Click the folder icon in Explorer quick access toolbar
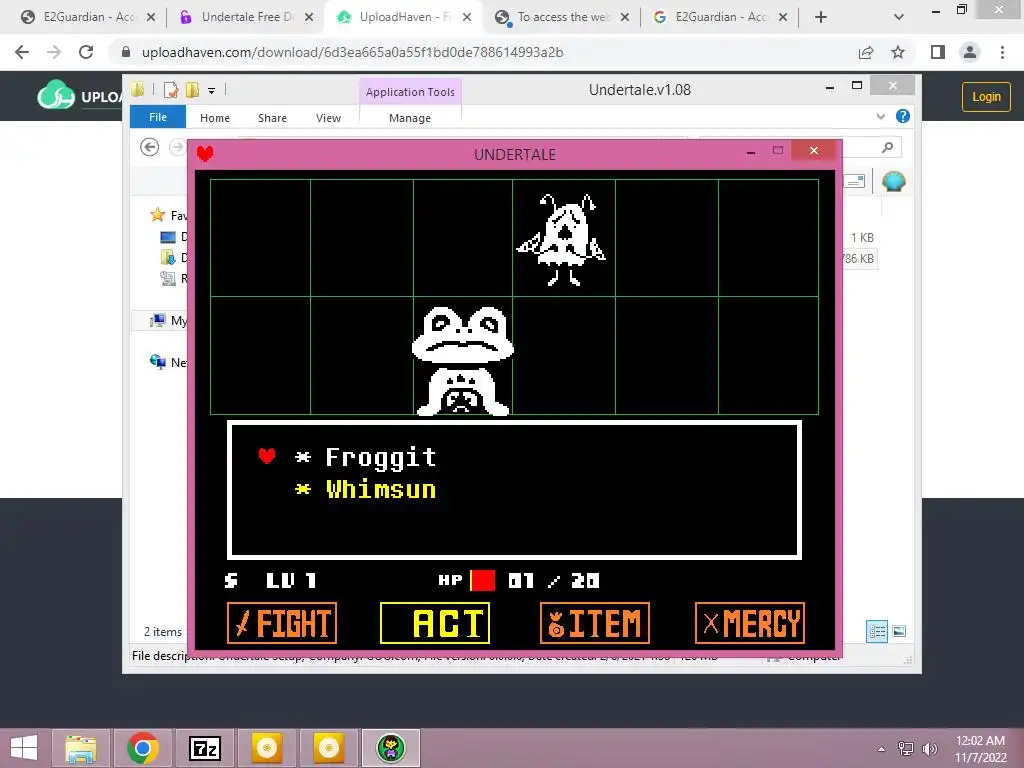Screen dimensions: 1024x768 click(137, 89)
